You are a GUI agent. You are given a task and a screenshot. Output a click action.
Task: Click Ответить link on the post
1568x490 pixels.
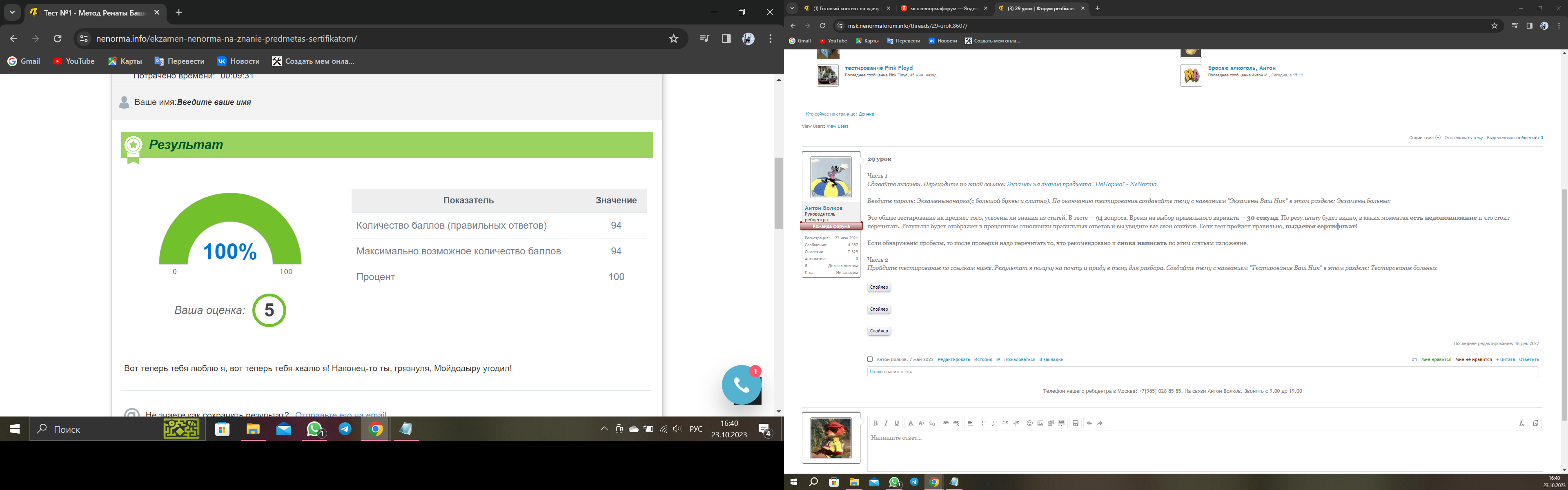click(1529, 360)
